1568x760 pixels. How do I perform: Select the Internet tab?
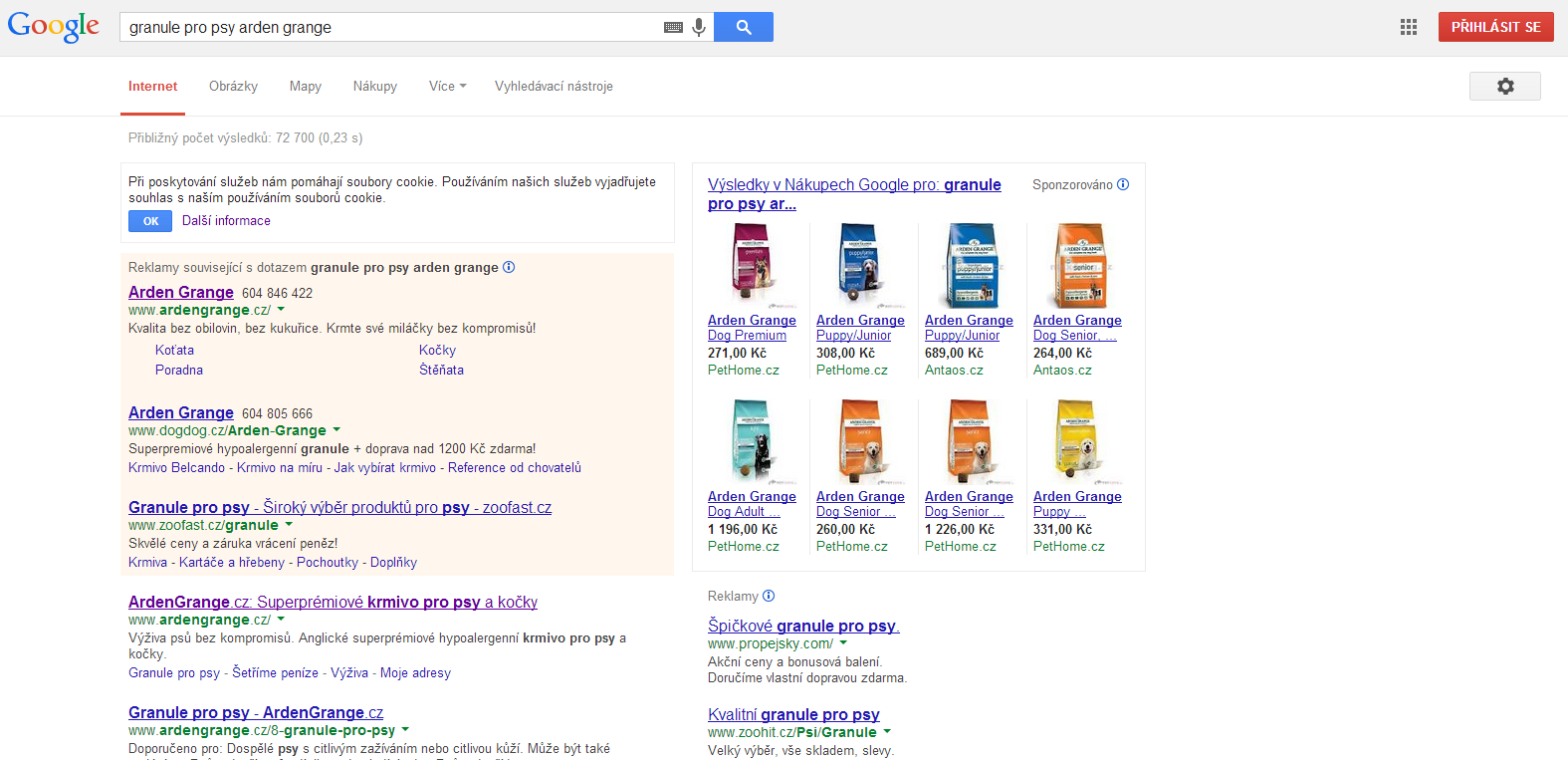[x=152, y=87]
